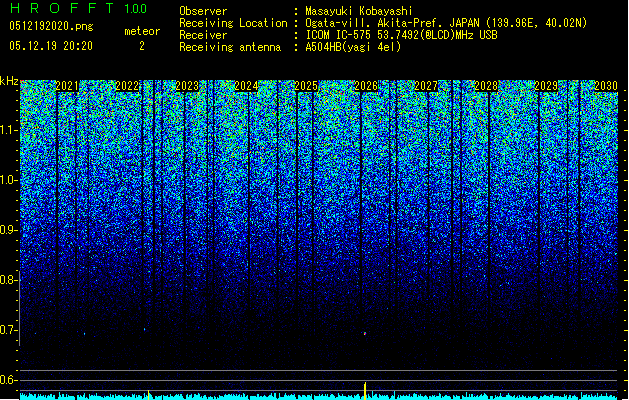
Task: Click the 0.8 kHz axis label
Action: point(9,280)
